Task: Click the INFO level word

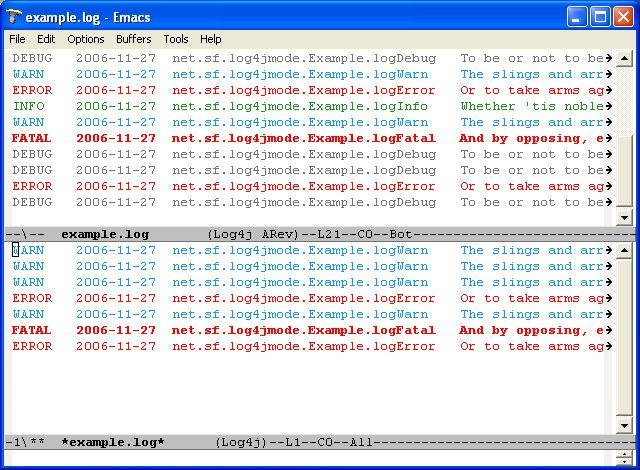Action: point(29,106)
